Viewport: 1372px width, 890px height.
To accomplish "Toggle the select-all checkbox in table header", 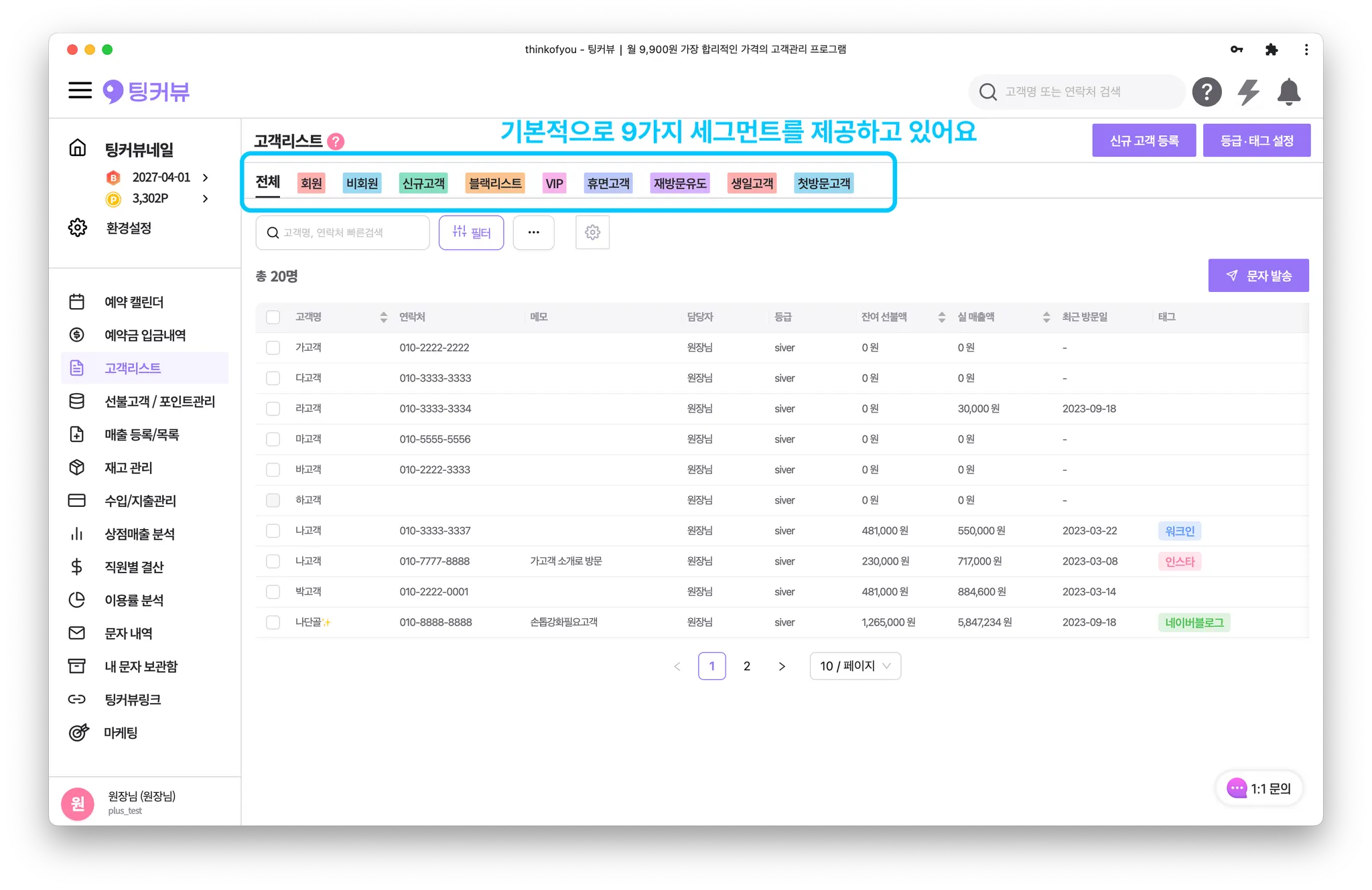I will pyautogui.click(x=273, y=317).
